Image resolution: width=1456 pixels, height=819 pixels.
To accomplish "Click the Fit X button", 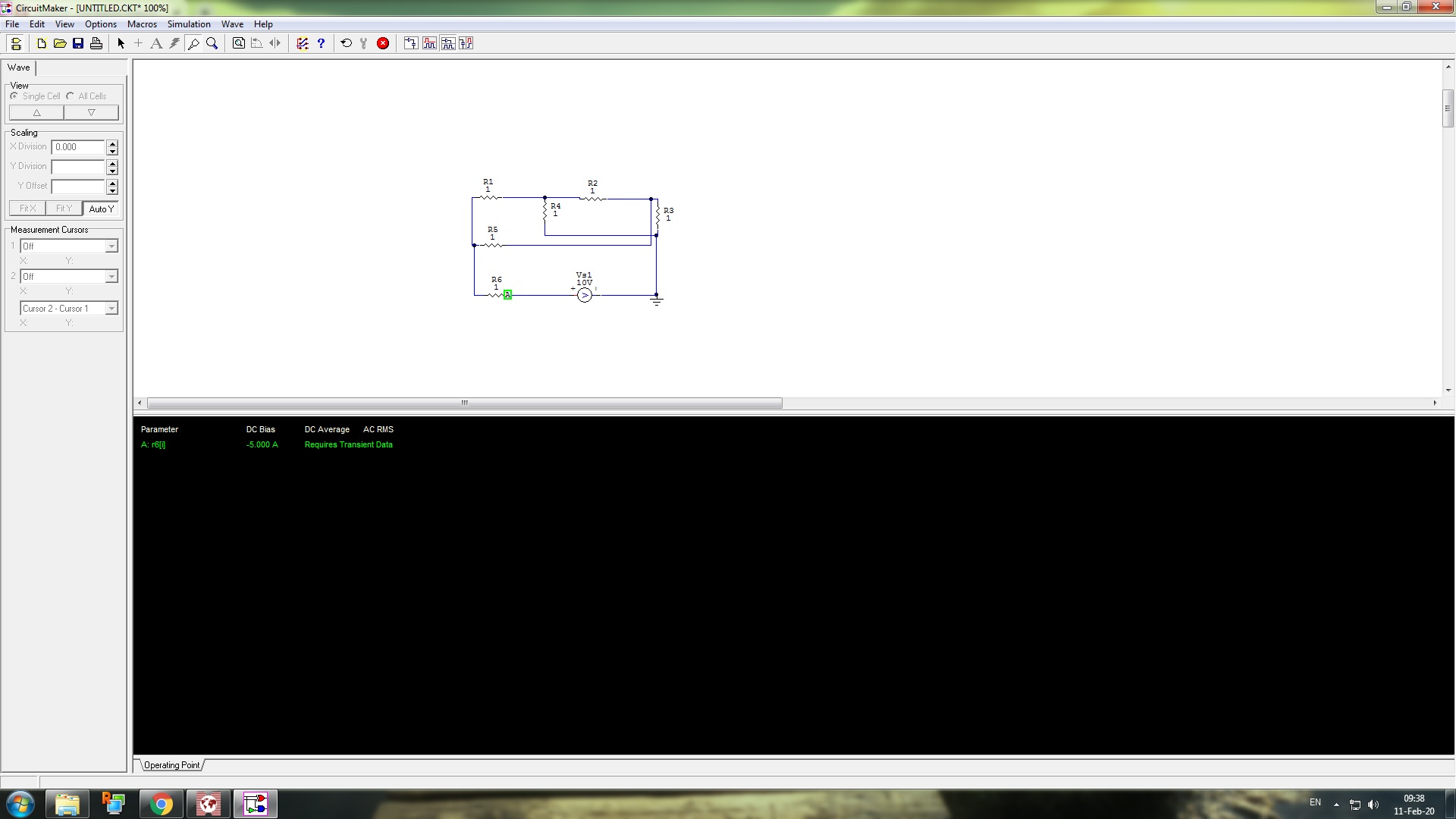I will click(27, 209).
